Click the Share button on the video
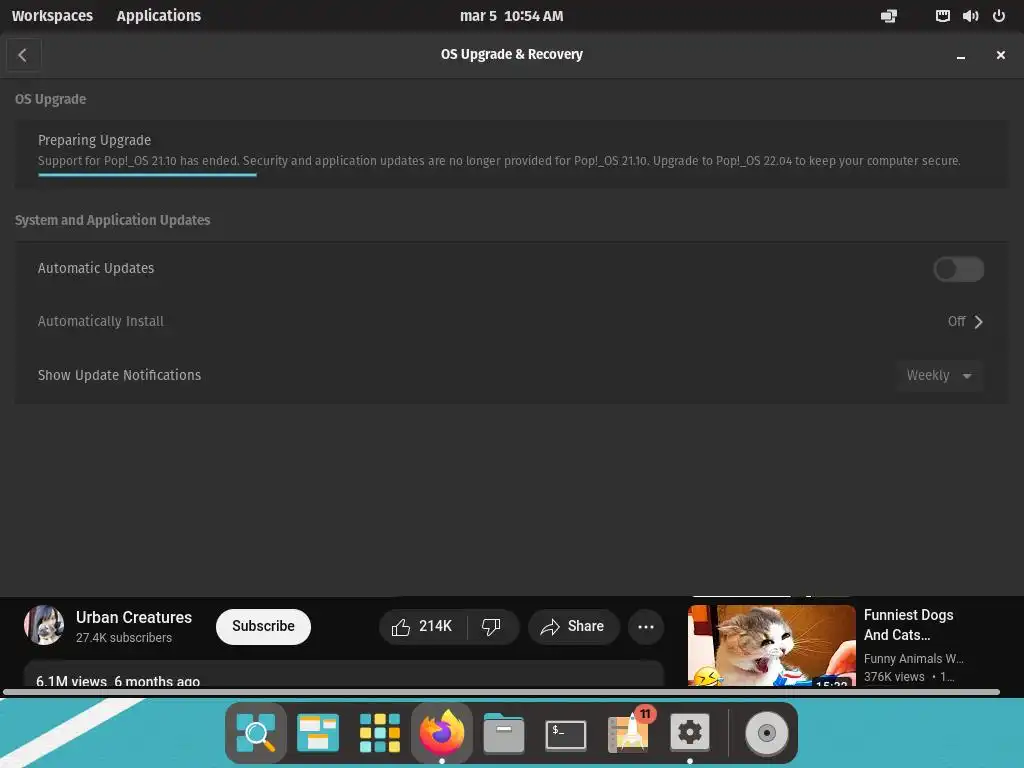Screen dimensions: 1024x768 point(573,627)
